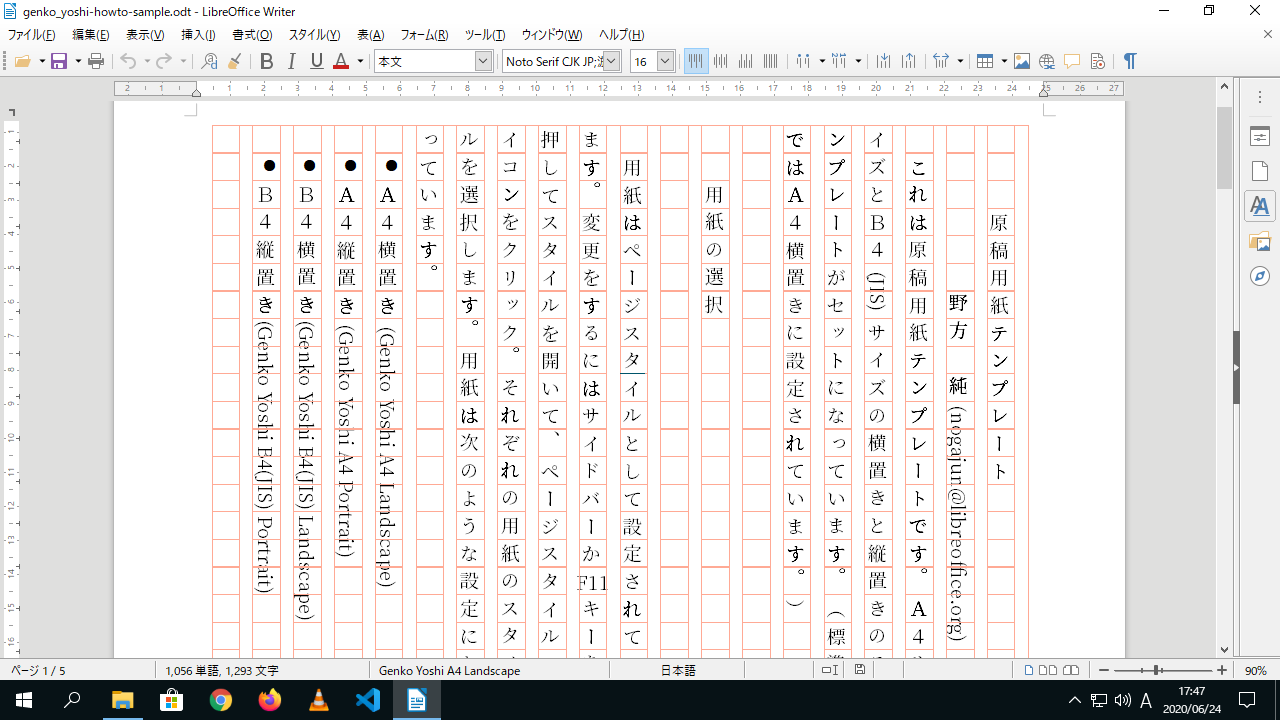Undo the last action
Viewport: 1280px width, 720px height.
pyautogui.click(x=128, y=61)
